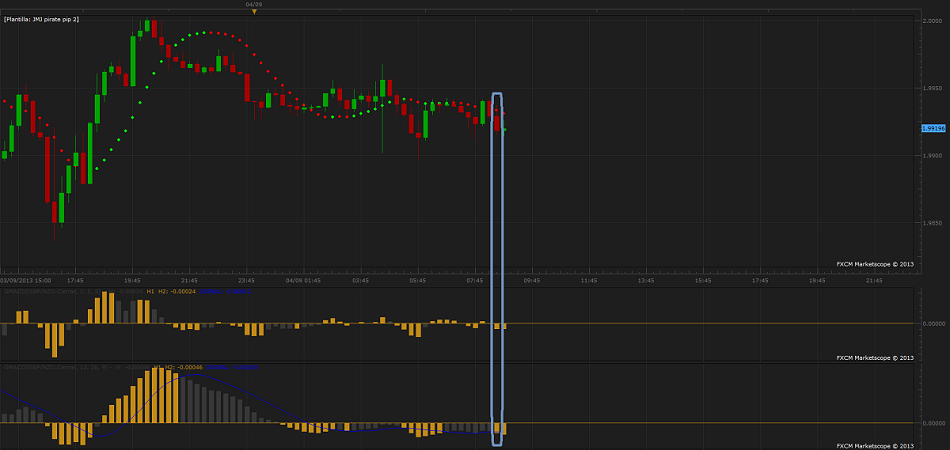Click the zero level value in second GMACD panel
The image size is (950, 450).
932,423
